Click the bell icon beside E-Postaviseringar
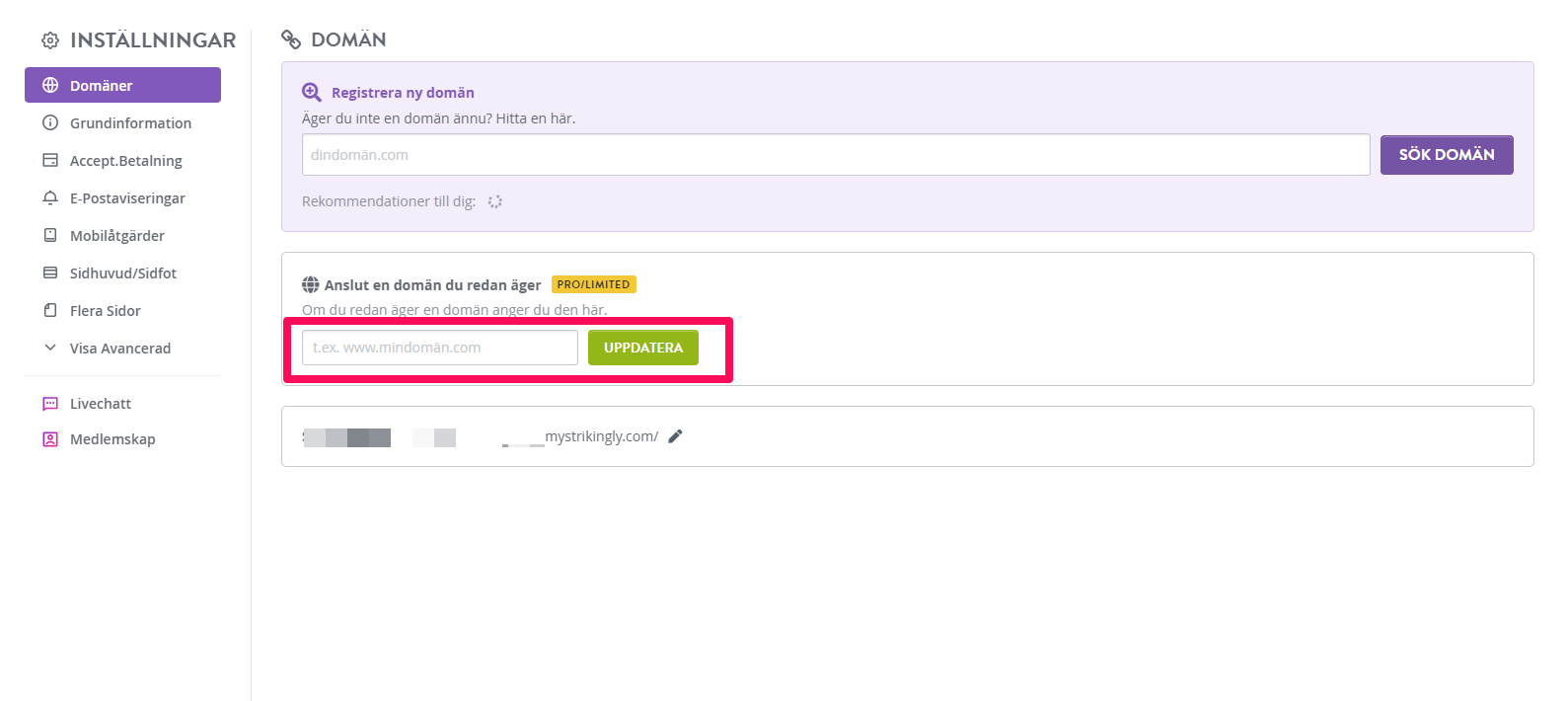 coord(50,198)
